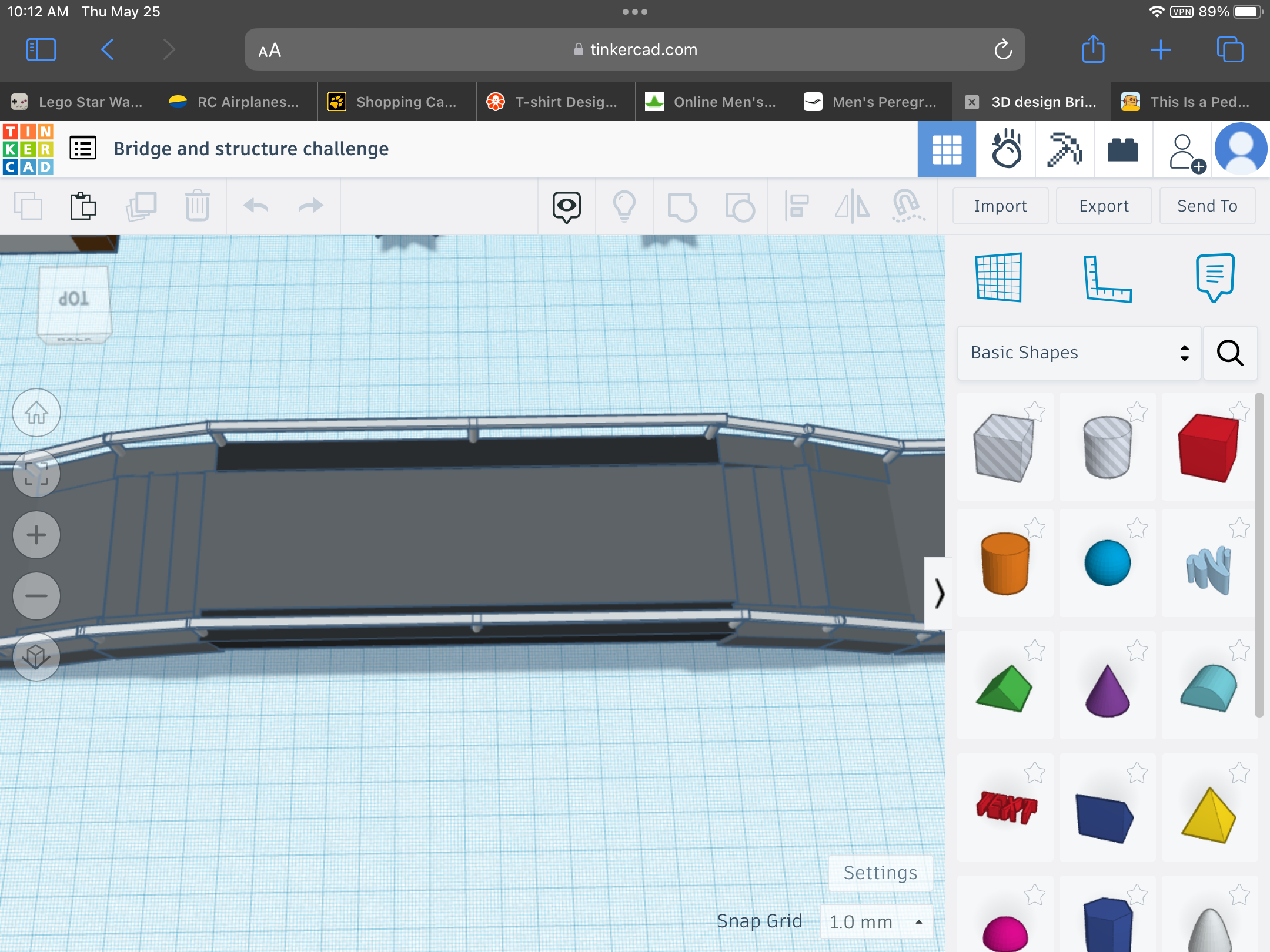The width and height of the screenshot is (1270, 952).
Task: Click the Home view button
Action: point(36,413)
